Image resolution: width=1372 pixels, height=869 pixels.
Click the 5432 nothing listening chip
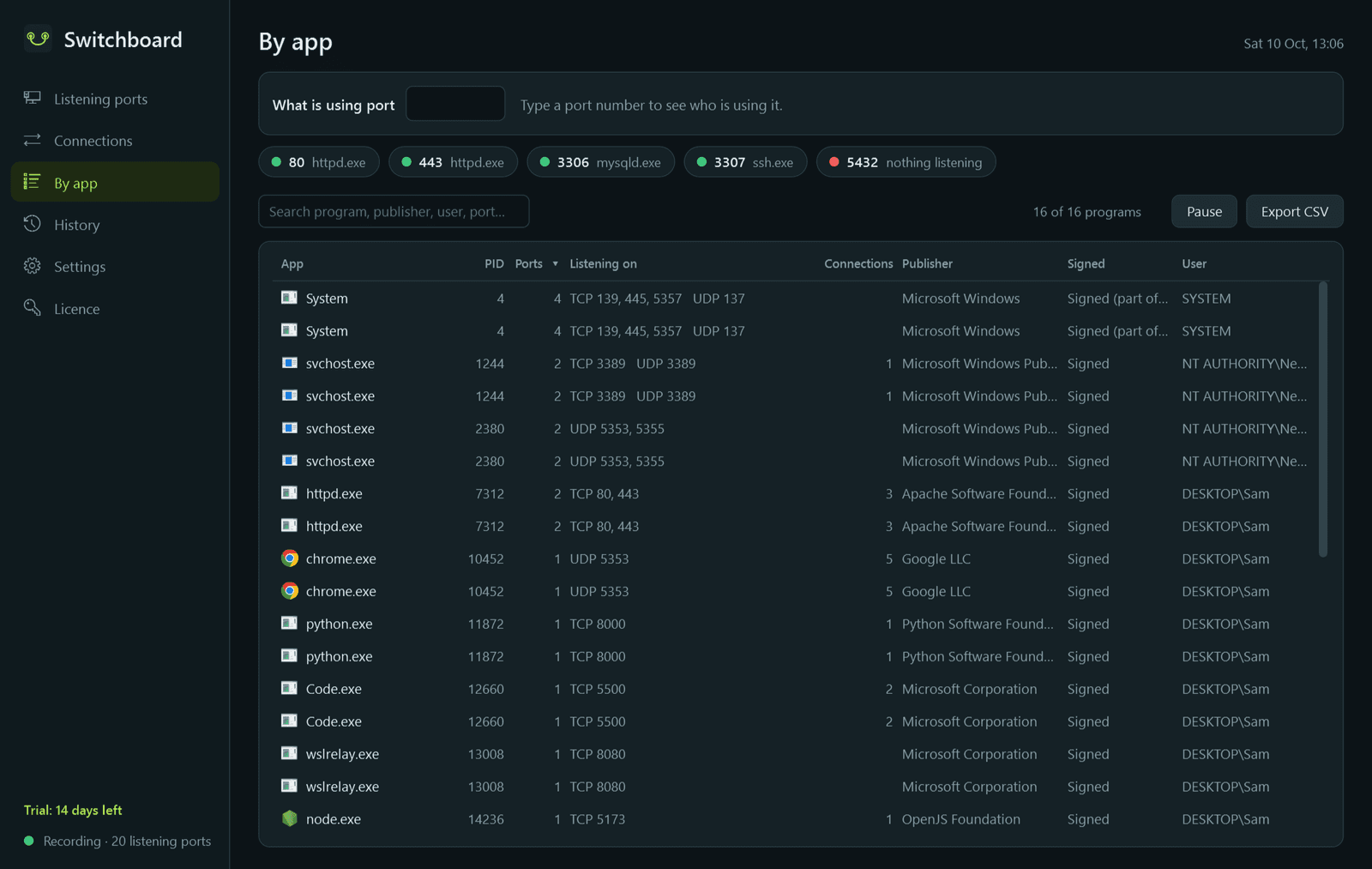906,162
